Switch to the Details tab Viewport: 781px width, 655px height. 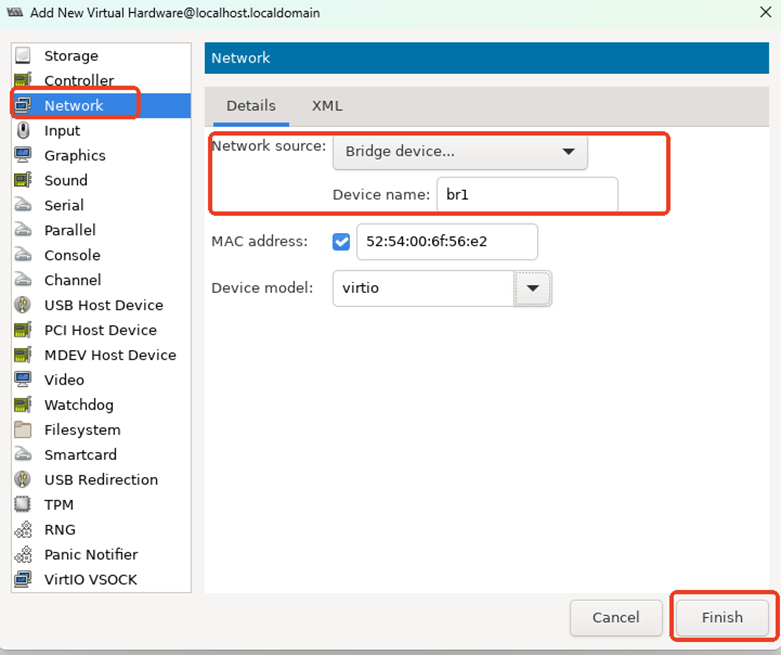click(x=251, y=106)
